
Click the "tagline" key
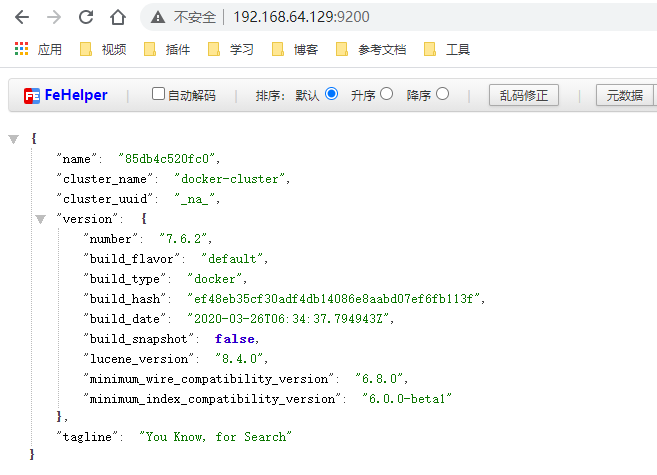(x=88, y=437)
